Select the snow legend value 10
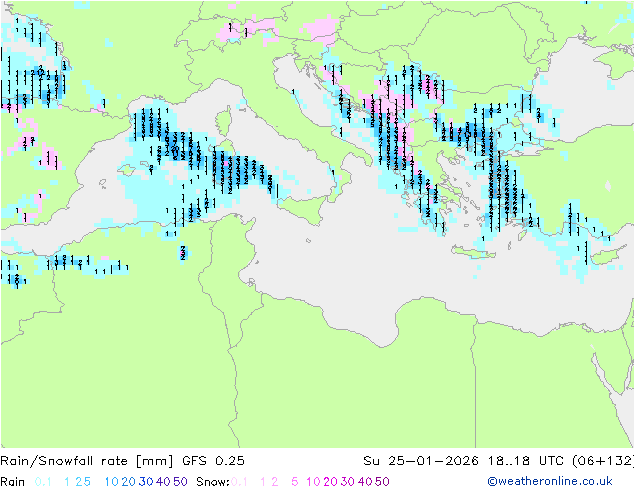 (x=313, y=482)
